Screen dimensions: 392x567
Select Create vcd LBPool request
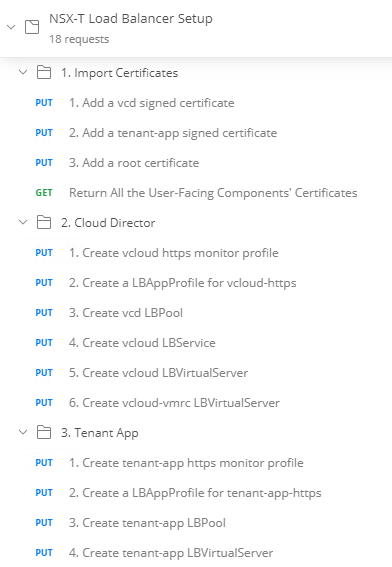tap(126, 313)
